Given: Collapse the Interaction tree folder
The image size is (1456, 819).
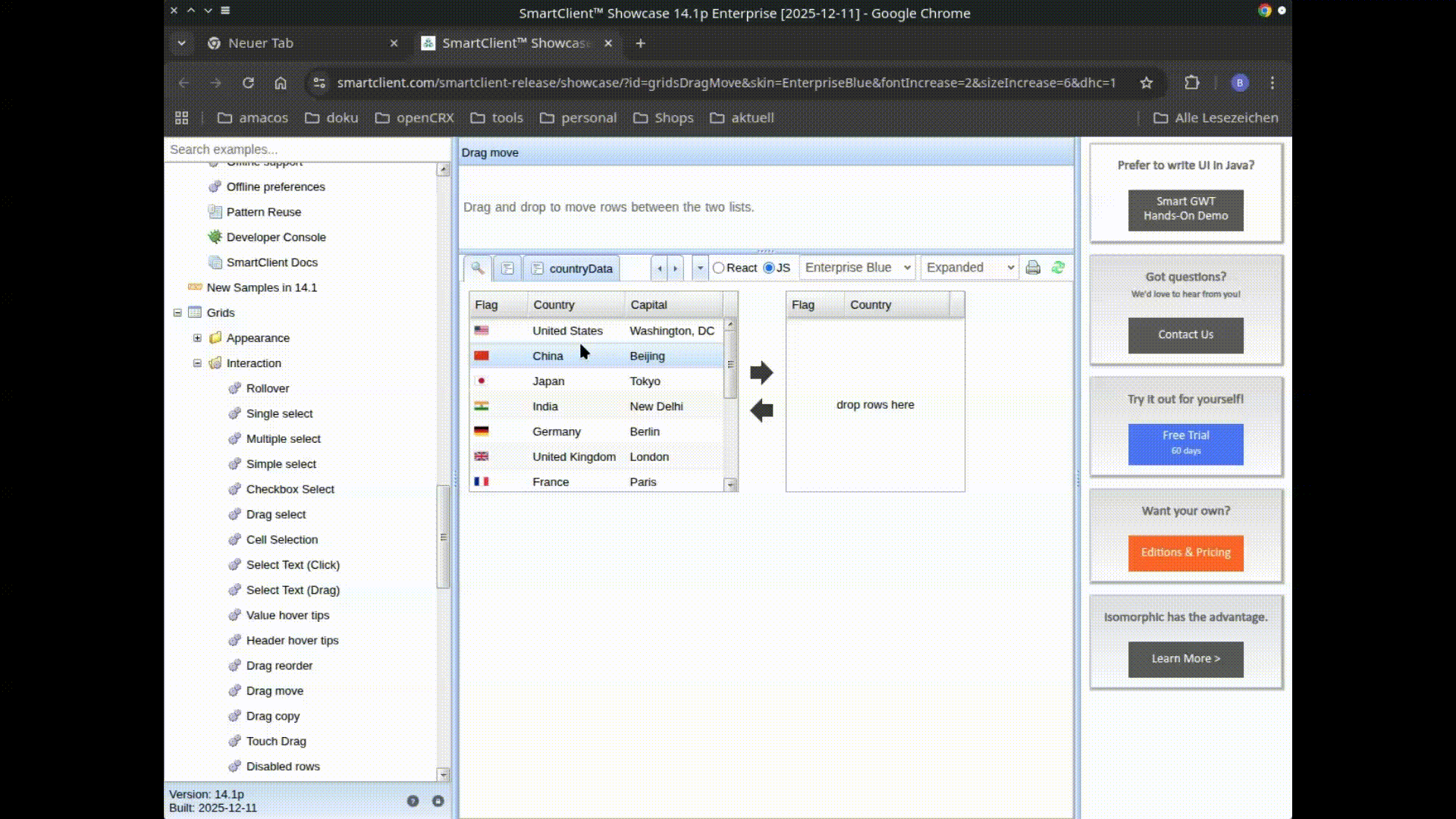Looking at the screenshot, I should pos(197,363).
